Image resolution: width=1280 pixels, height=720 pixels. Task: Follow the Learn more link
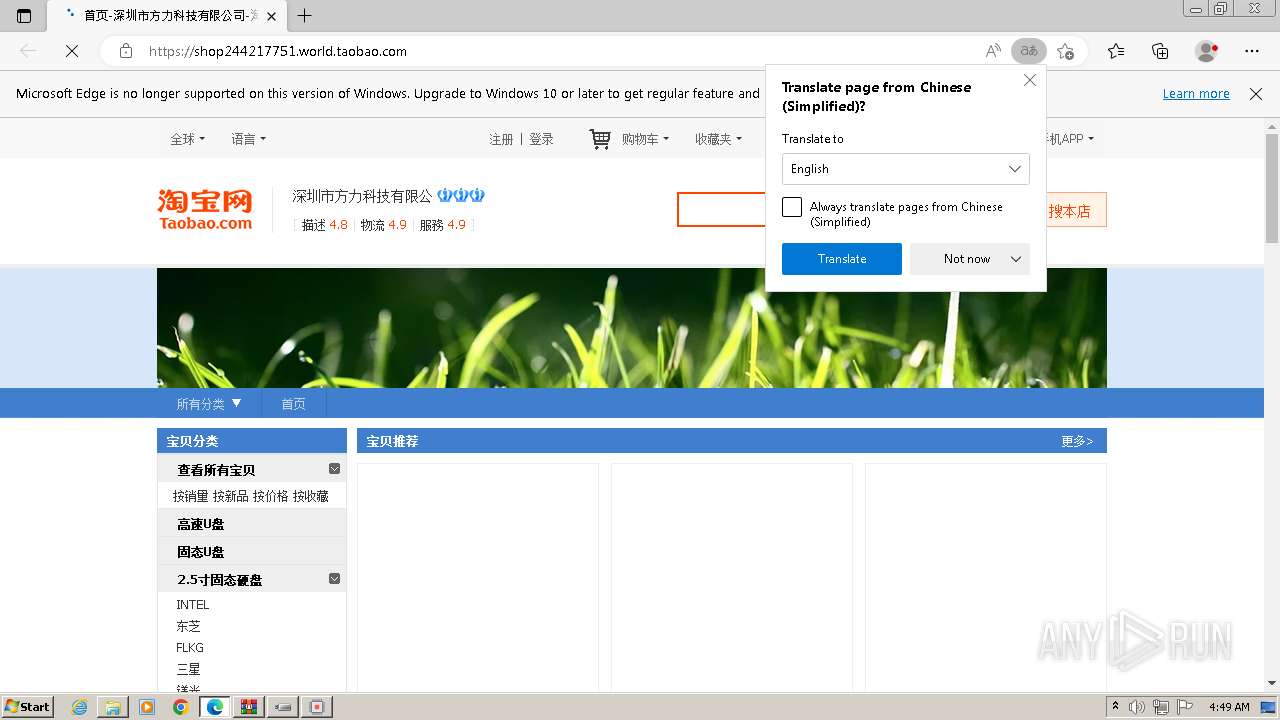click(x=1196, y=93)
